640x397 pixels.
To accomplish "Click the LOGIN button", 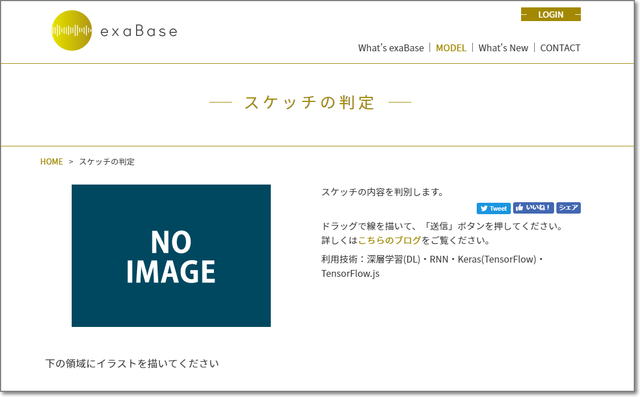I will coord(551,14).
